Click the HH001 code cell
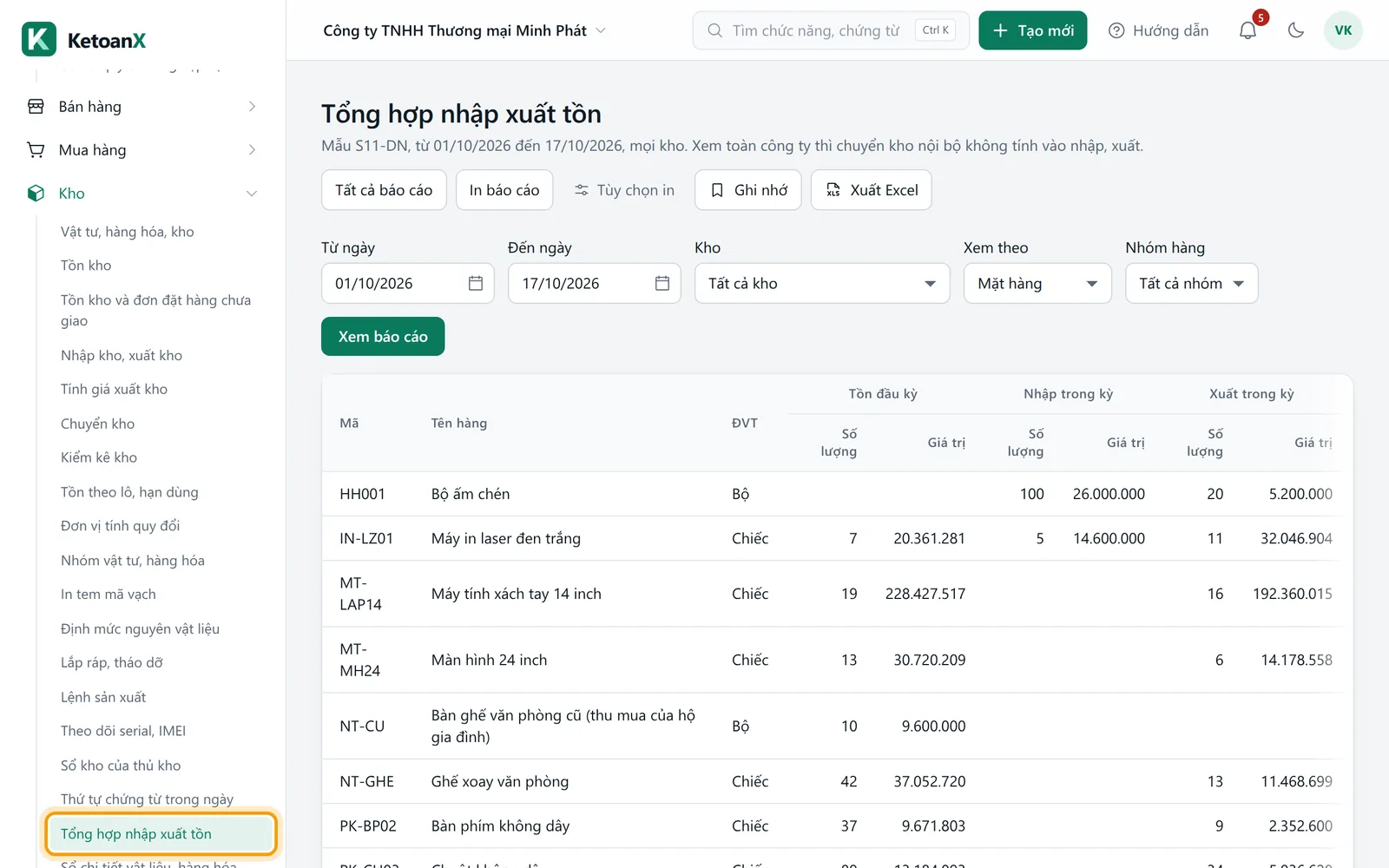Image resolution: width=1389 pixels, height=868 pixels. [362, 494]
